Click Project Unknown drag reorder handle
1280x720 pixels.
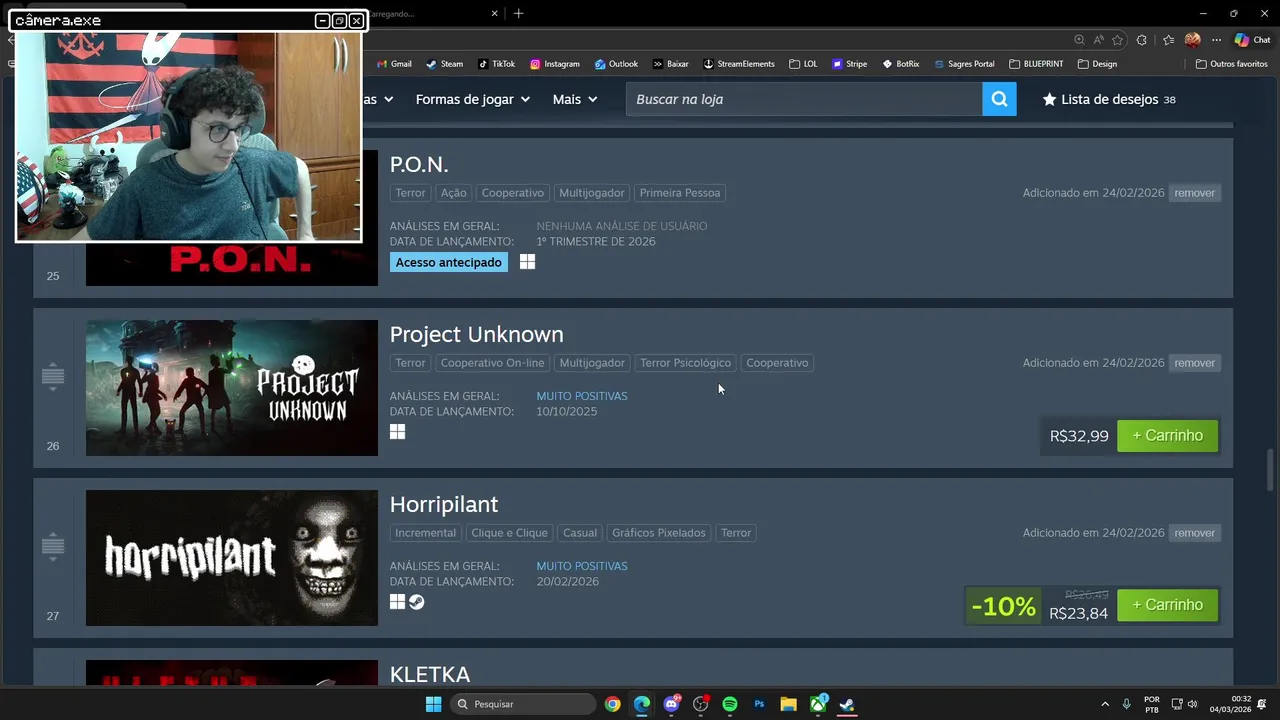[x=53, y=376]
